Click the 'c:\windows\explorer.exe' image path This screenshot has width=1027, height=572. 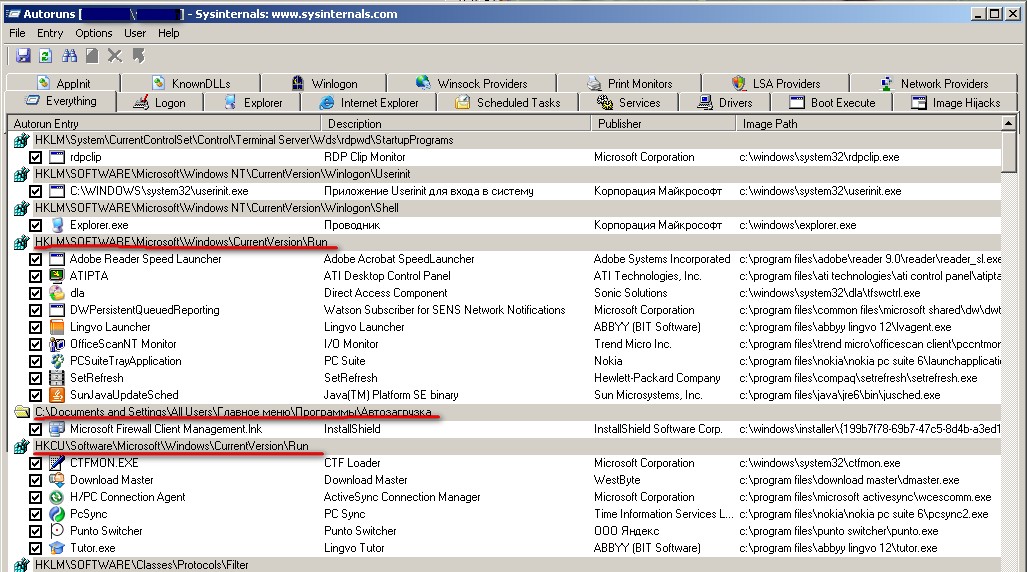[x=798, y=225]
